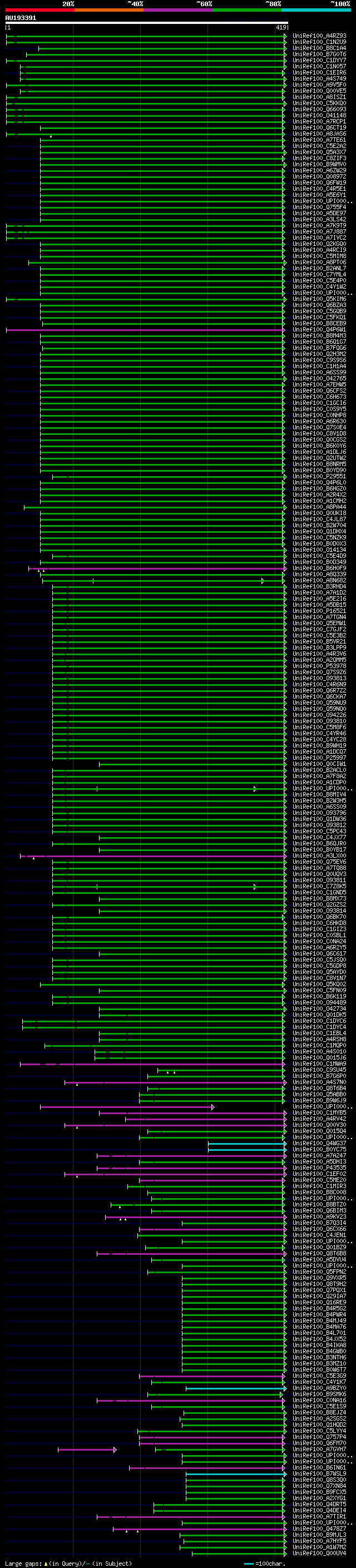Select label UniRef100_Q00VE5
The width and height of the screenshot is (356, 1568).
tap(319, 91)
